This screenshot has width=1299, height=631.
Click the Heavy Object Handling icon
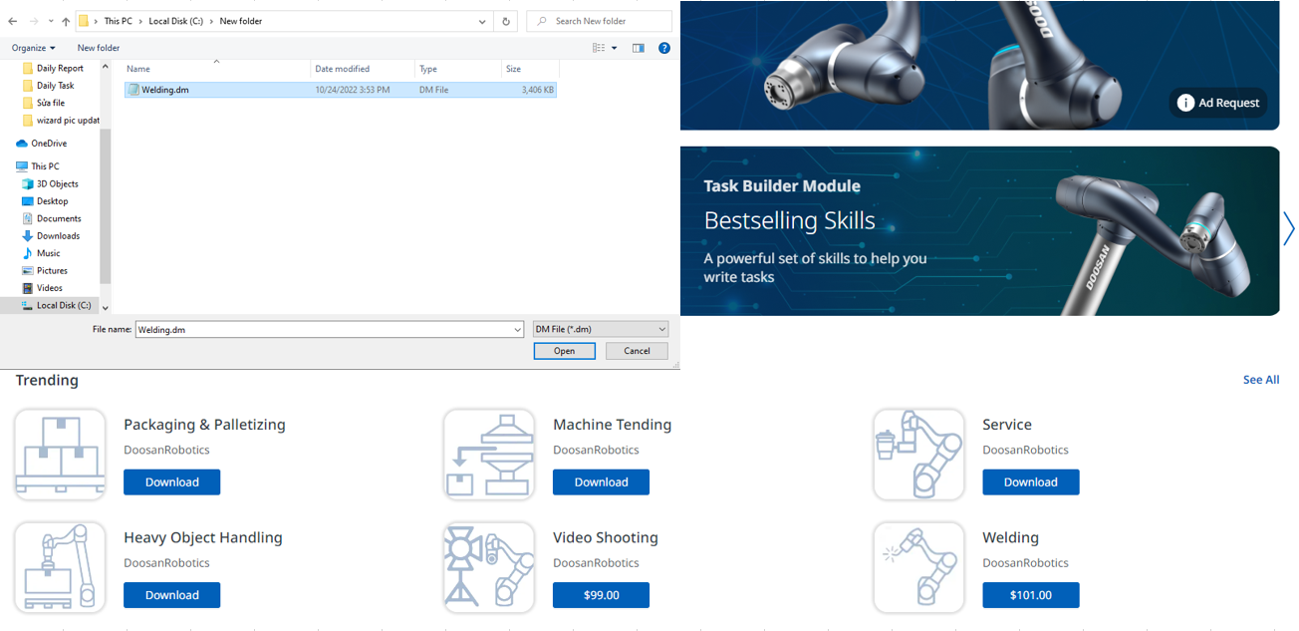[60, 567]
